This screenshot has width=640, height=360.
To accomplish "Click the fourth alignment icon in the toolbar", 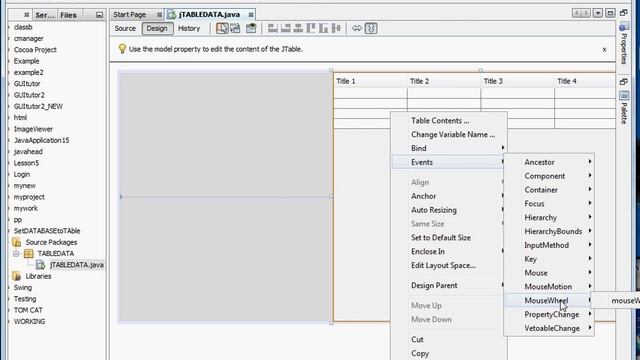I will click(311, 28).
